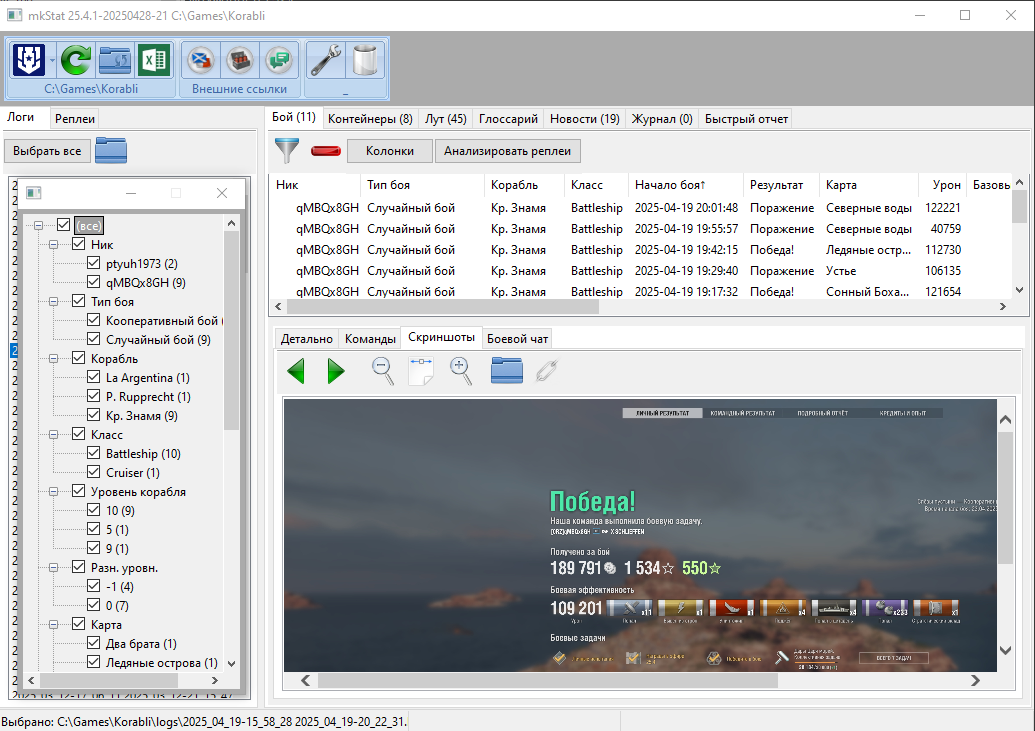
Task: Toggle the La Argentina (1) ship checkbox
Action: coord(94,378)
